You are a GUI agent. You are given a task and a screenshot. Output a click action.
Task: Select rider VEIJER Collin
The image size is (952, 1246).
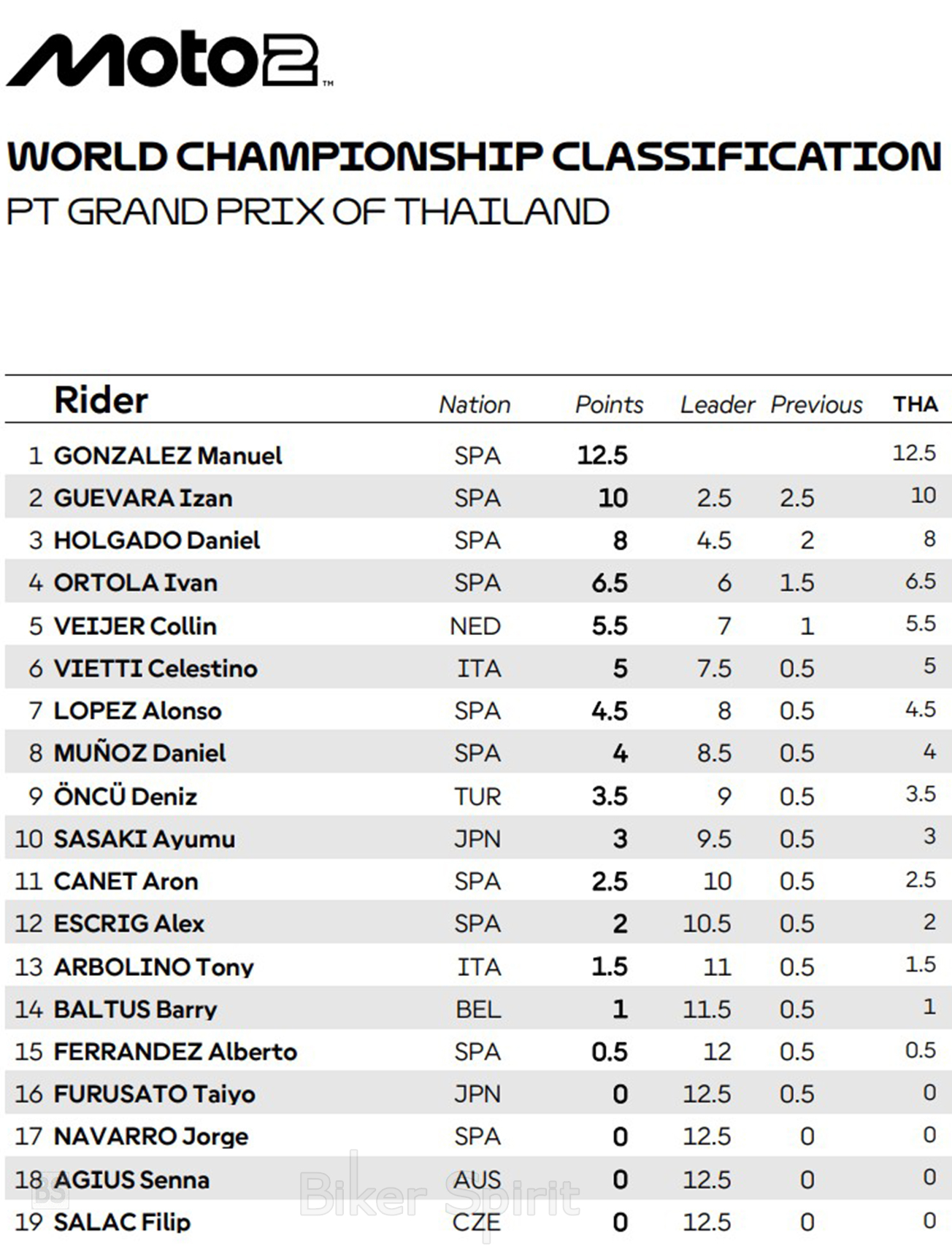[x=135, y=626]
